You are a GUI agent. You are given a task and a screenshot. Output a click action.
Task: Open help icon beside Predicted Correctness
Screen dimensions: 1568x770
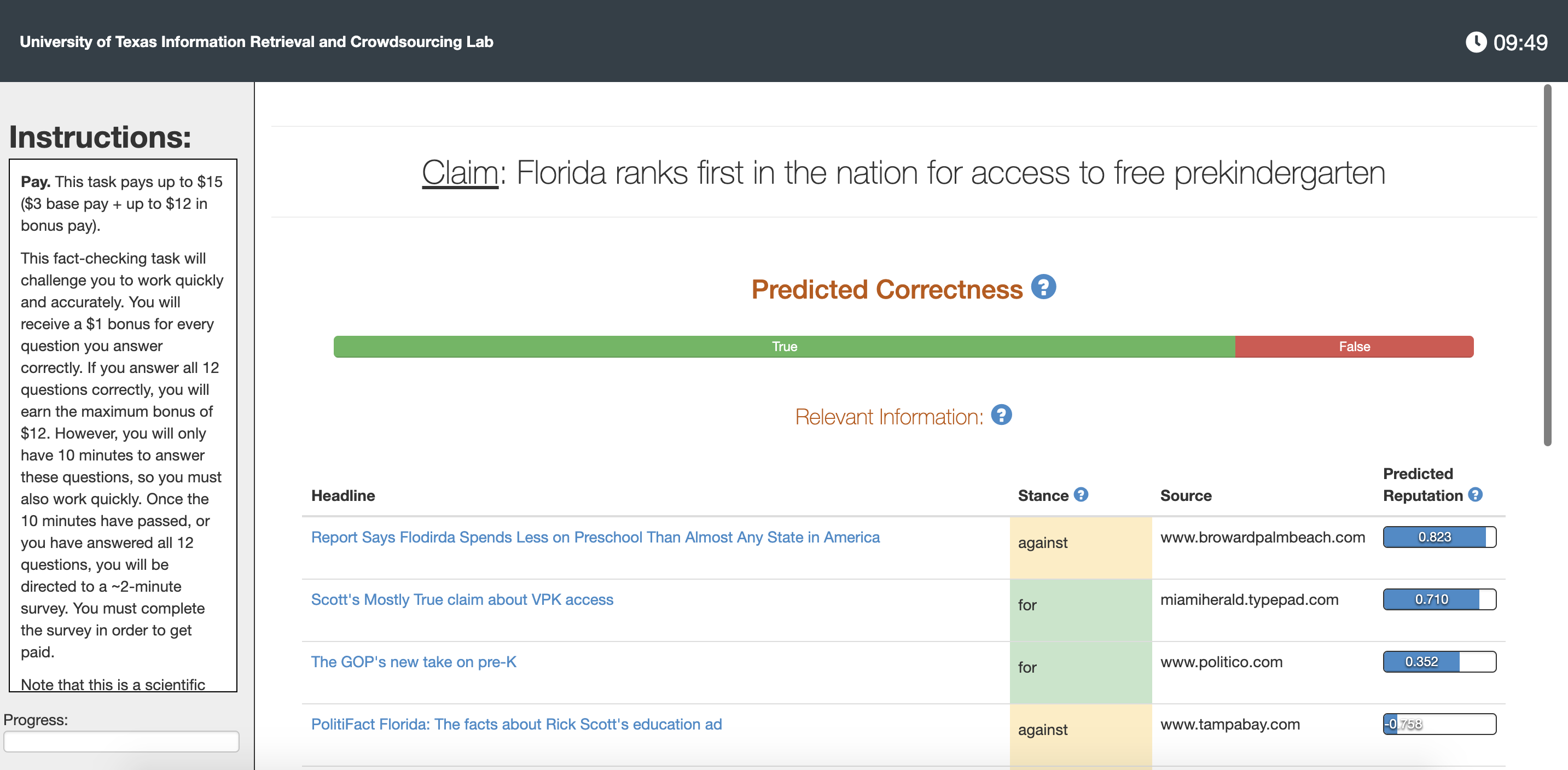pyautogui.click(x=1043, y=287)
